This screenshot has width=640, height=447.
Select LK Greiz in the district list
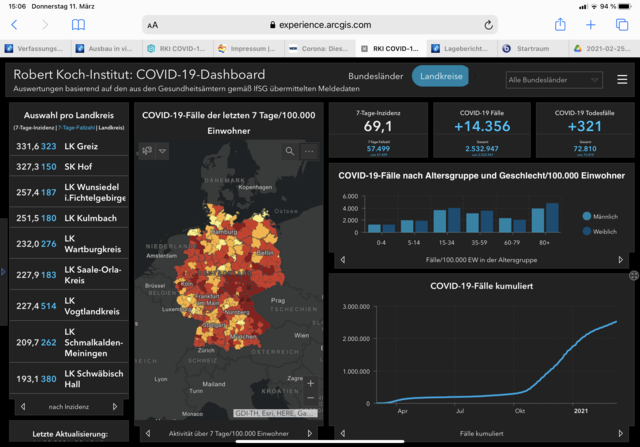pos(68,146)
